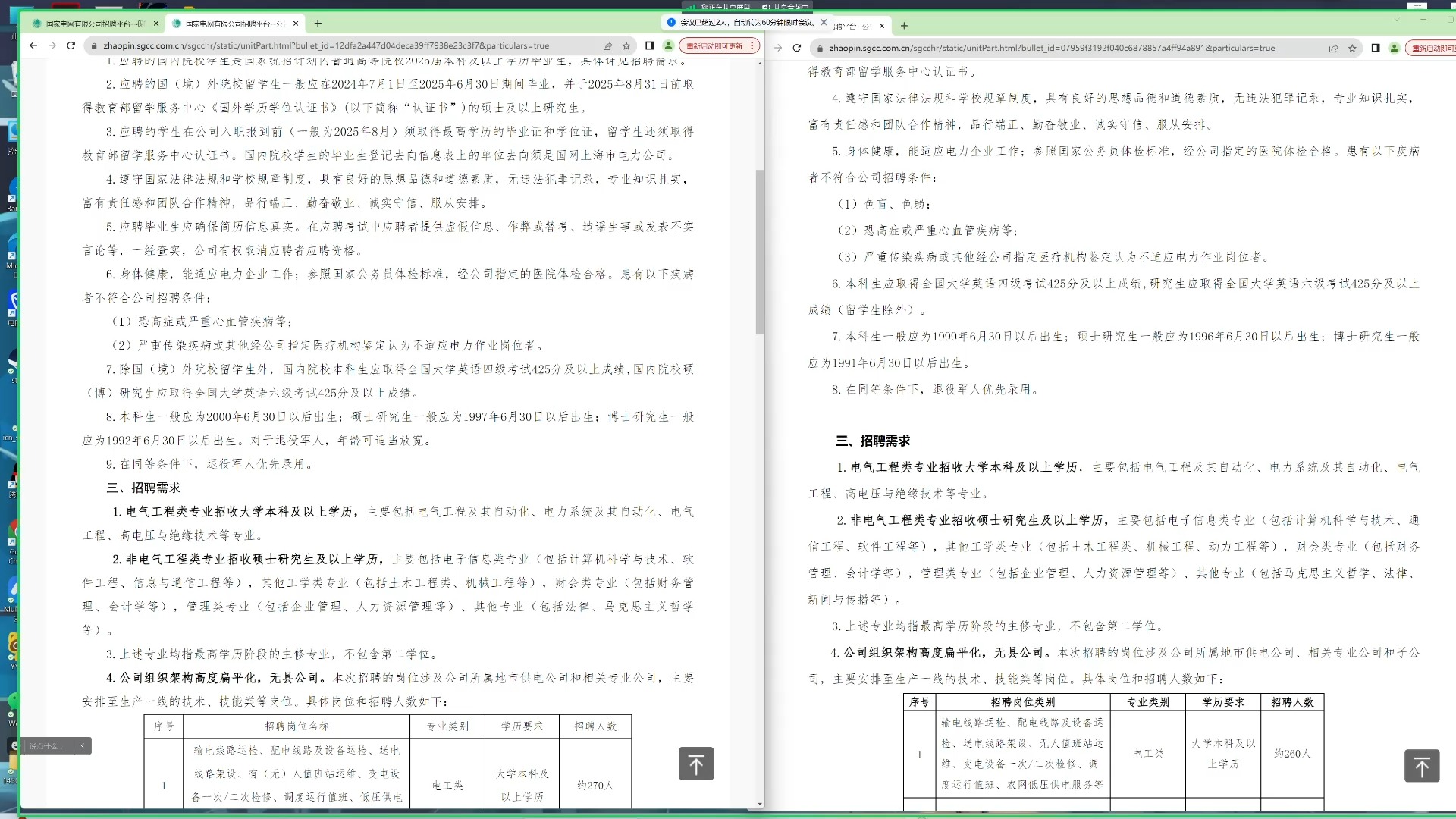The image size is (1456, 819).
Task: Open tab search chevron in right window
Action: click(1397, 20)
